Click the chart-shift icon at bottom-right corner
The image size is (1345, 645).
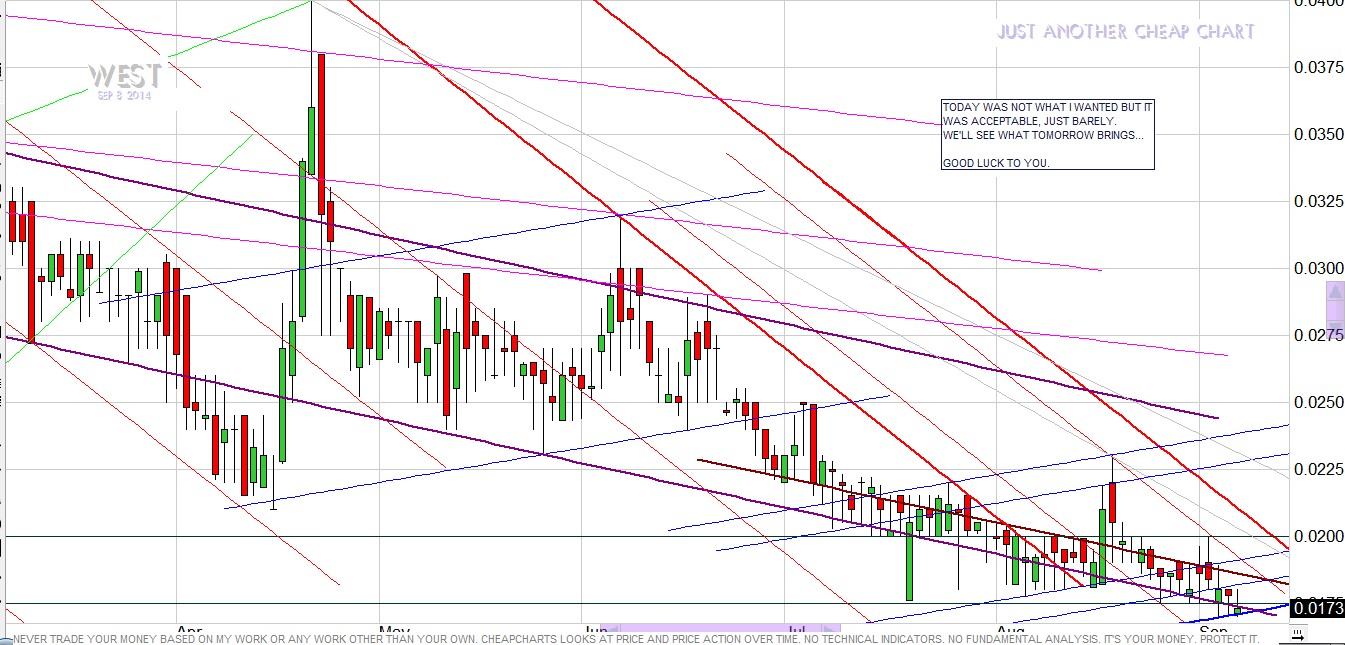click(x=1298, y=633)
